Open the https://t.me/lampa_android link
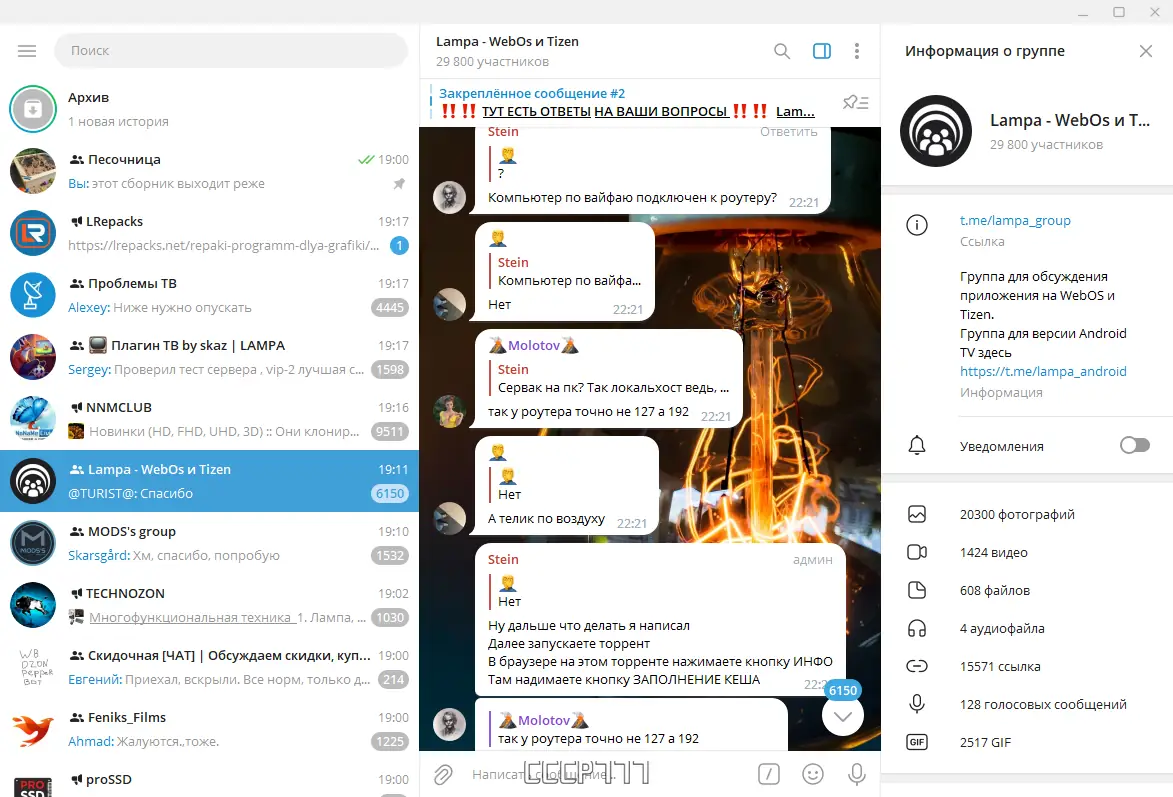The height and width of the screenshot is (797, 1173). [x=1043, y=371]
